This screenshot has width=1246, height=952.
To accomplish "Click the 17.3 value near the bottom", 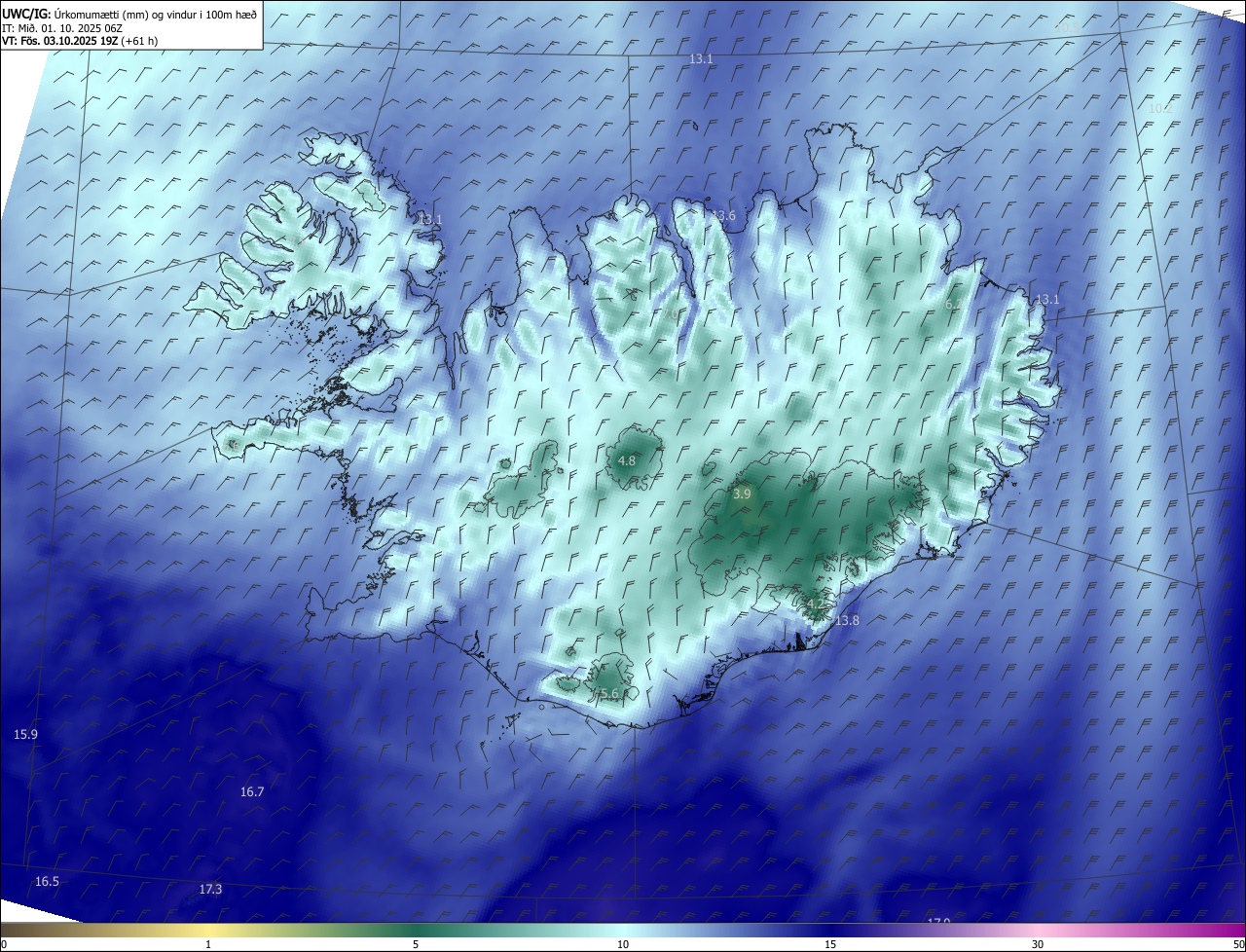I will tap(210, 889).
